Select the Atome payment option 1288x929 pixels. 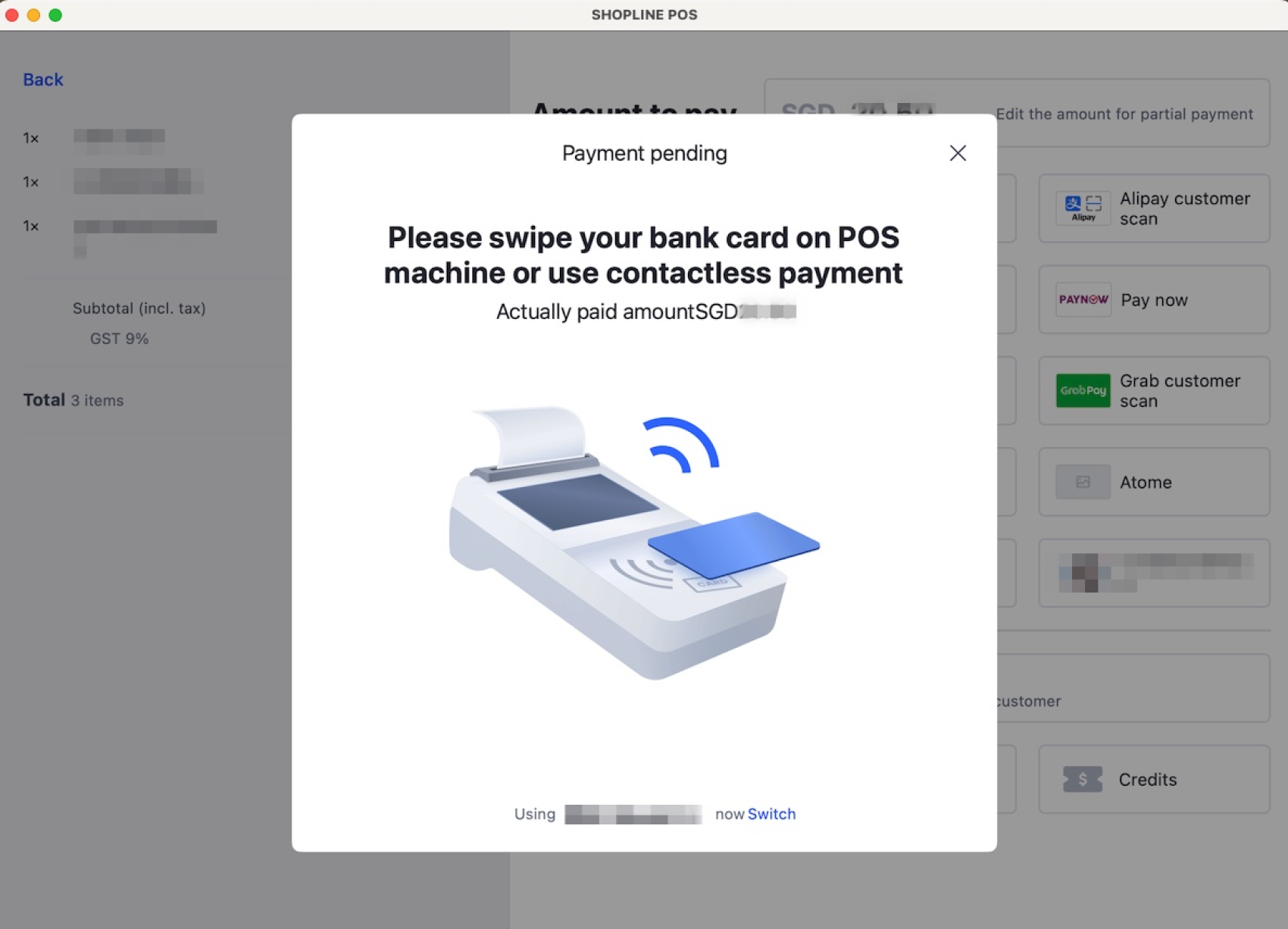coord(1154,482)
